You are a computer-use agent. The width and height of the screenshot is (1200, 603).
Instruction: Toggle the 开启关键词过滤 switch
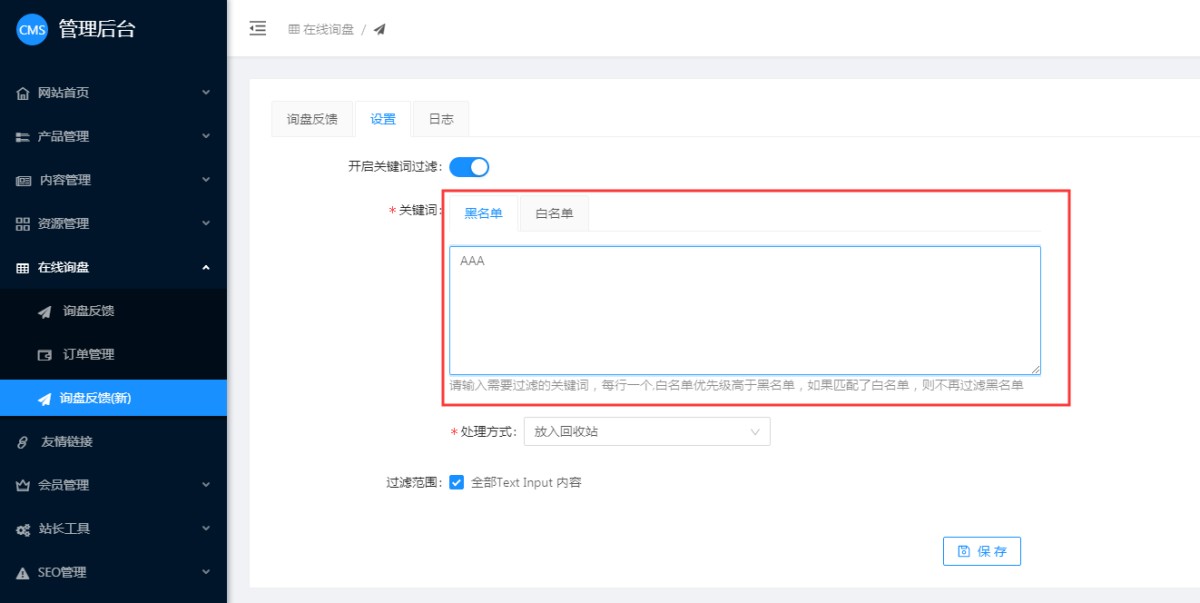[x=469, y=167]
